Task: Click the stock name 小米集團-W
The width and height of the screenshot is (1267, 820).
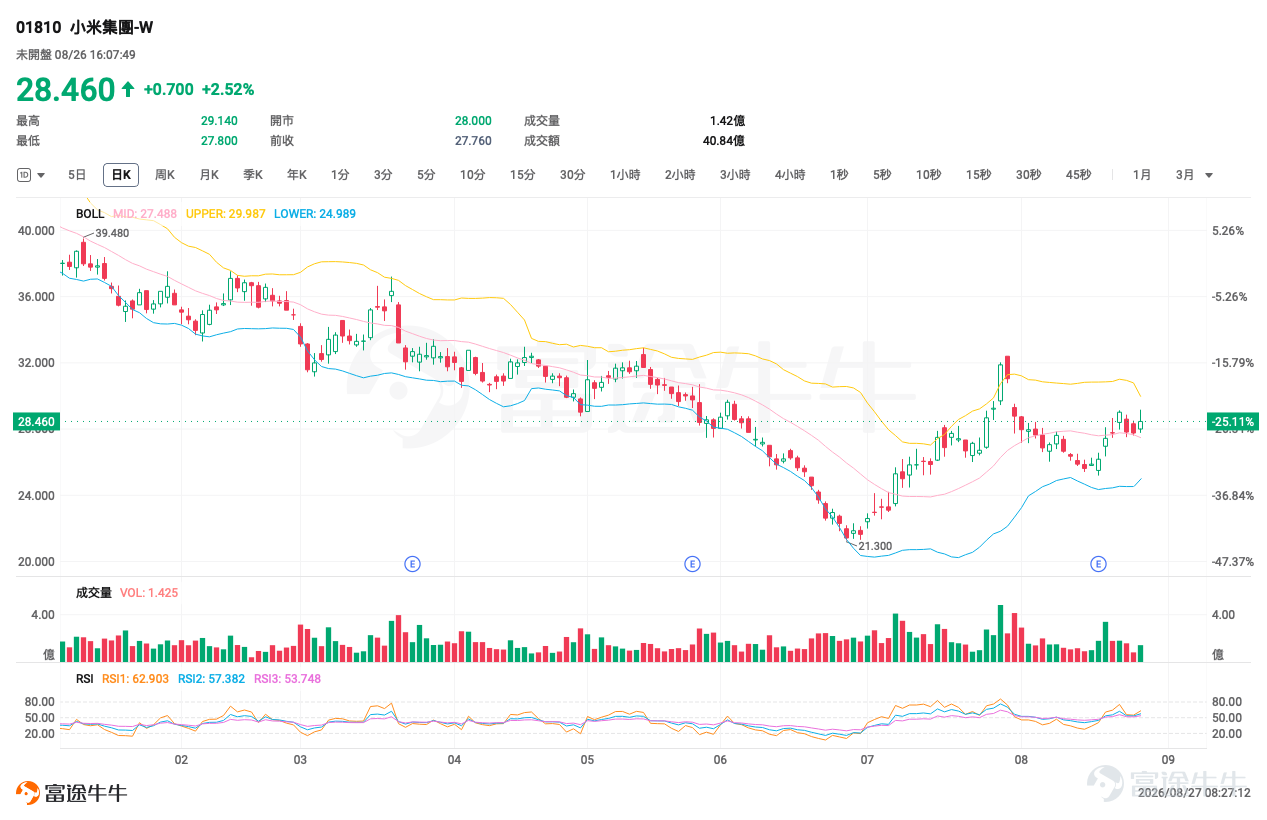Action: coord(112,28)
